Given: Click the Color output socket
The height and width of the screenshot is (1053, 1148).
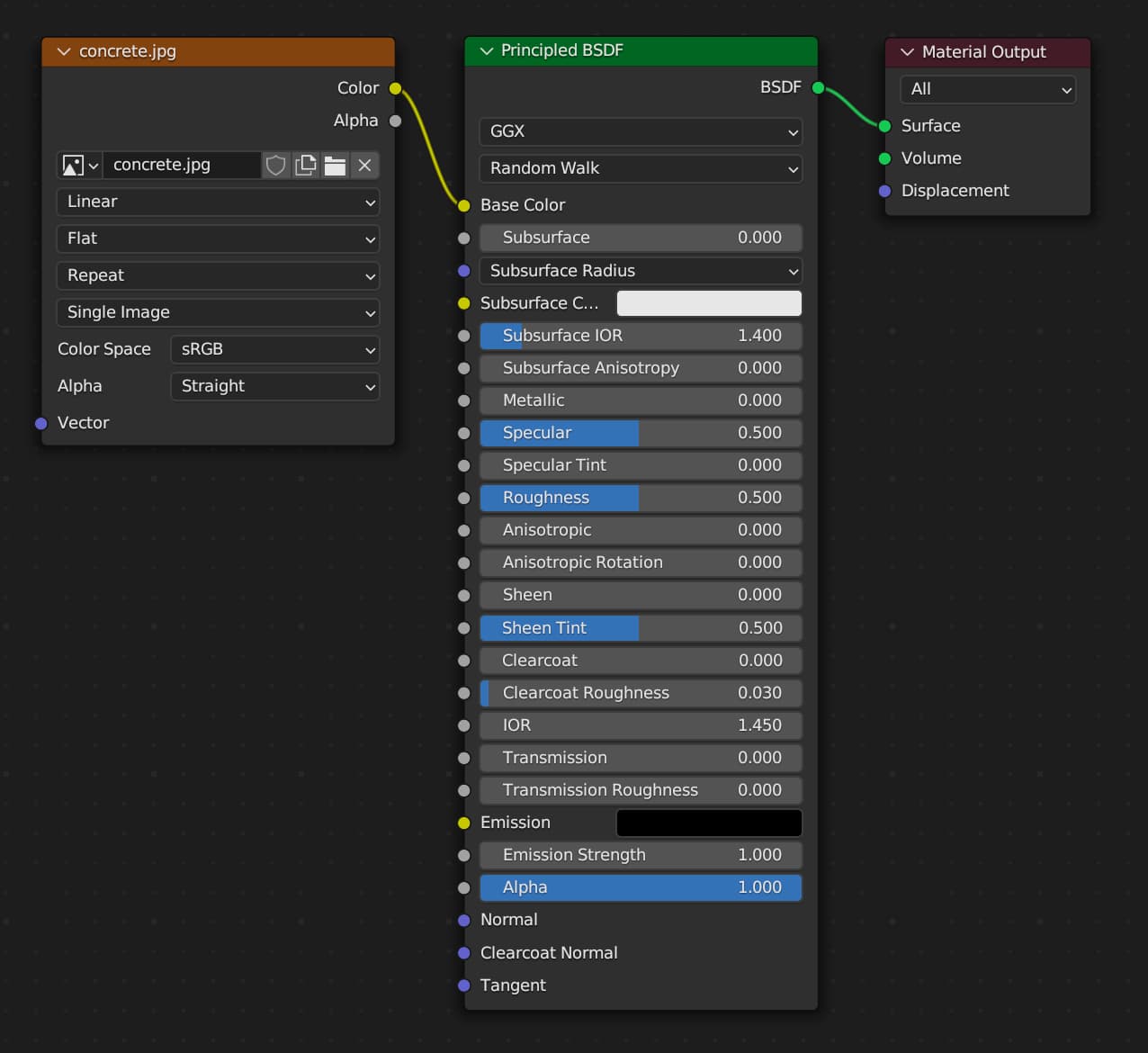Looking at the screenshot, I should (395, 88).
